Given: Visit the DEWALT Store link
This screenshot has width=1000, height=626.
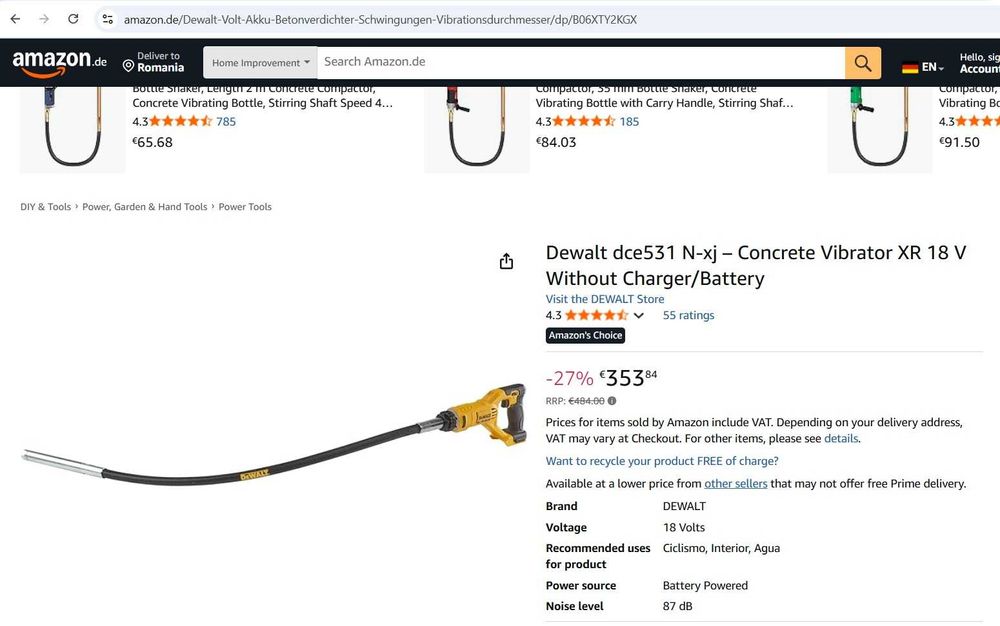Looking at the screenshot, I should tap(605, 299).
